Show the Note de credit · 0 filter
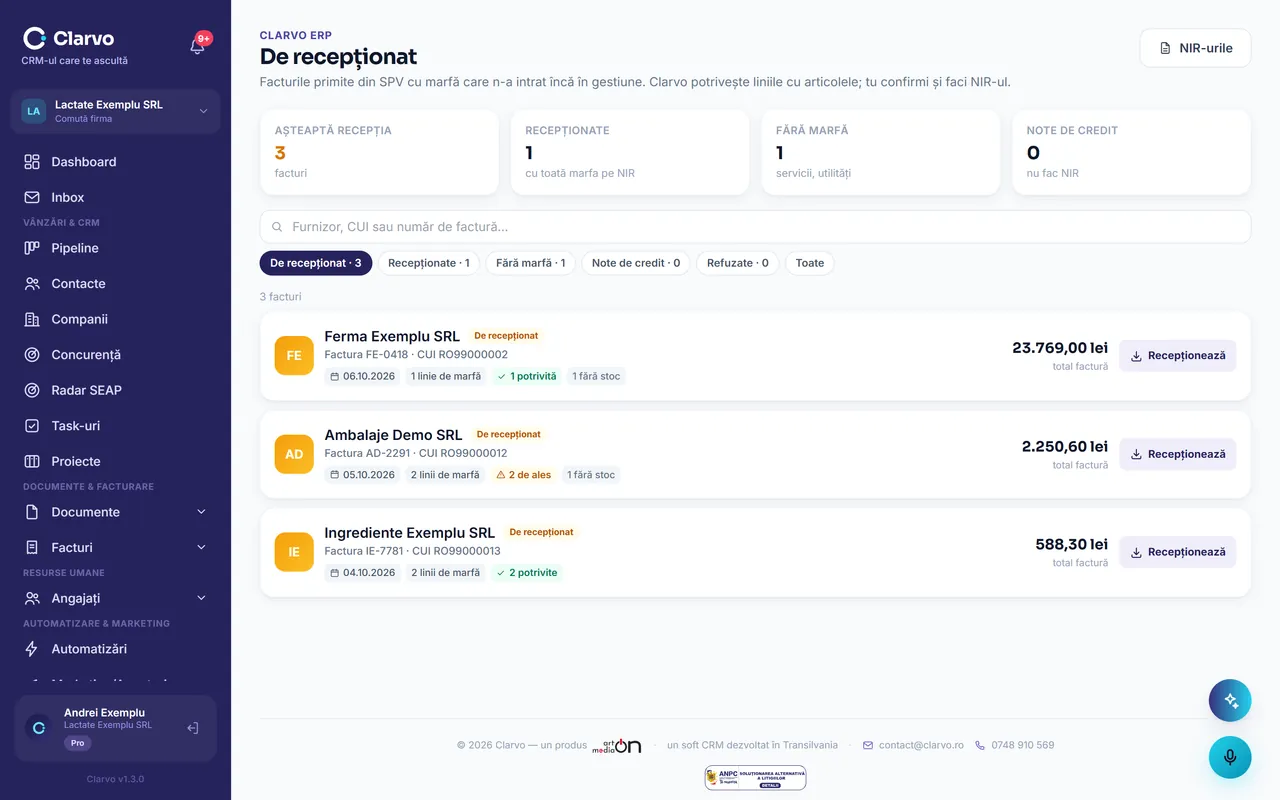 click(636, 263)
